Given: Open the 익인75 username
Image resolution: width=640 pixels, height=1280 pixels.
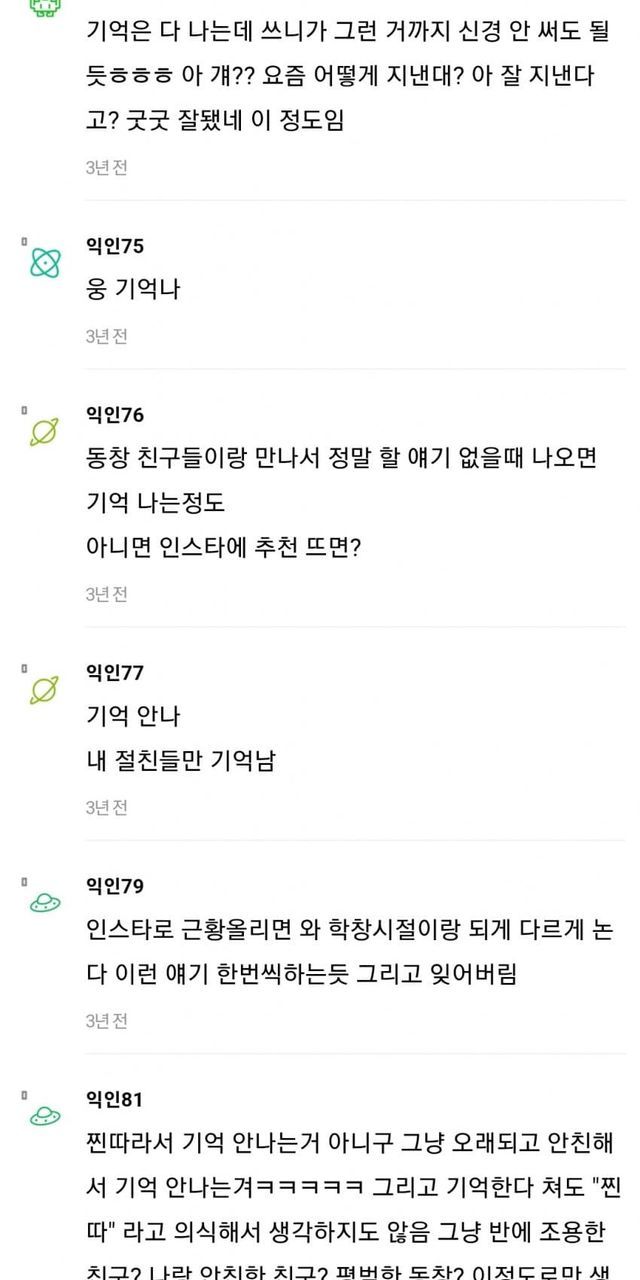Looking at the screenshot, I should click(115, 247).
